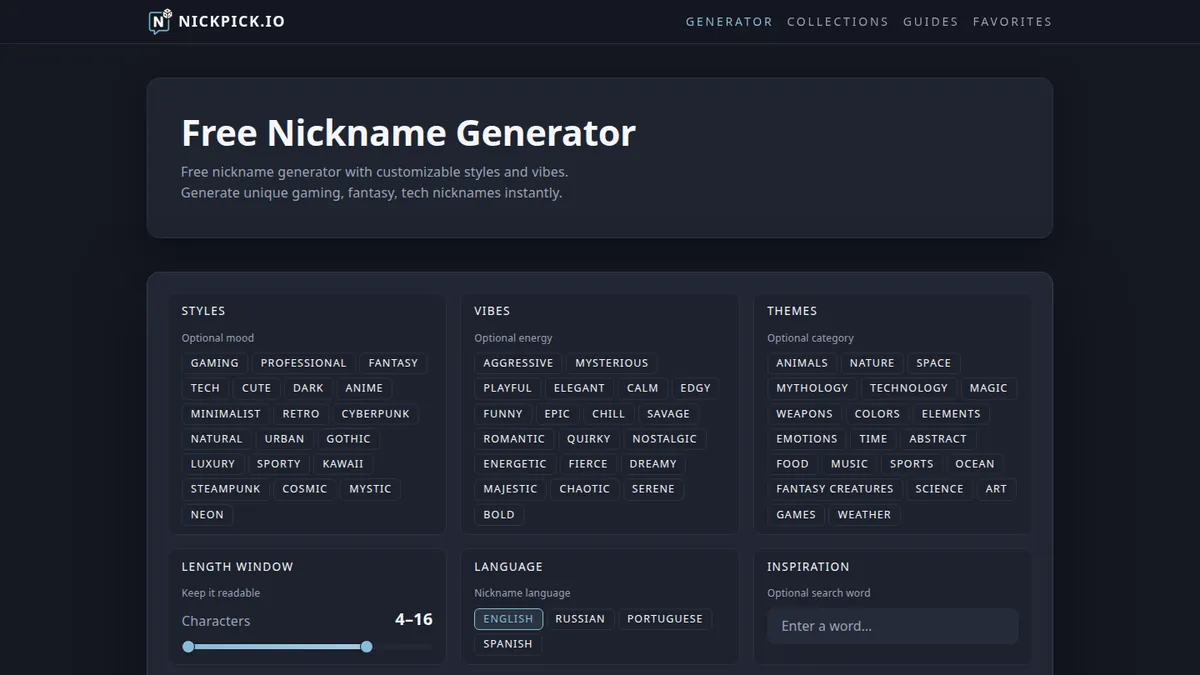This screenshot has width=1200, height=675.
Task: Toggle the Fantasy style chip
Action: pos(393,363)
